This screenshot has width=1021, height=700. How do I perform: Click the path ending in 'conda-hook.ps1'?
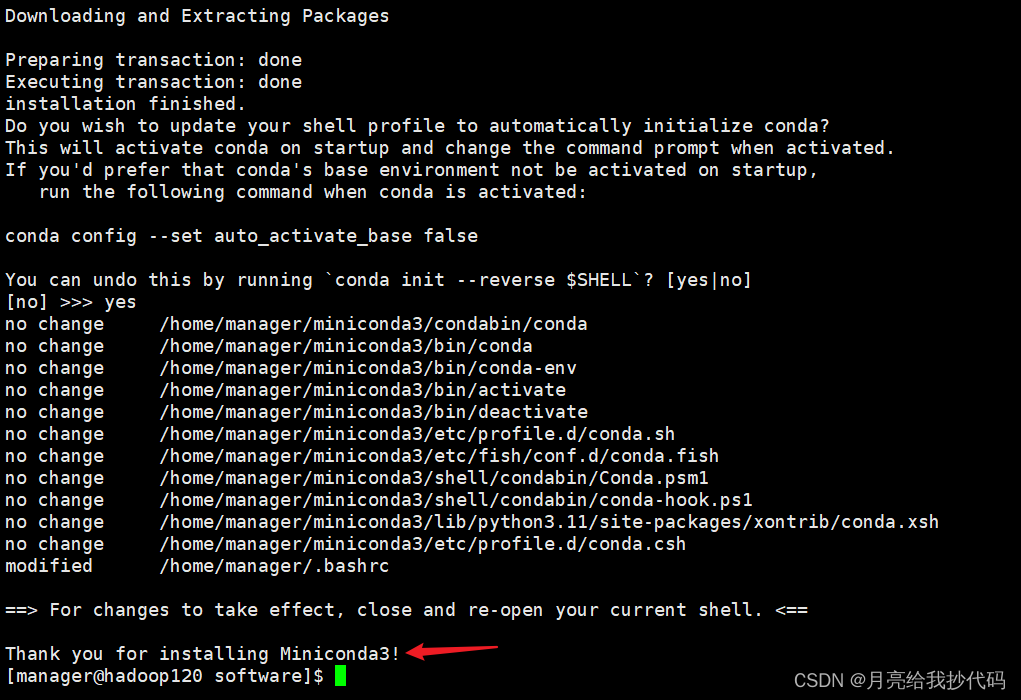point(456,500)
